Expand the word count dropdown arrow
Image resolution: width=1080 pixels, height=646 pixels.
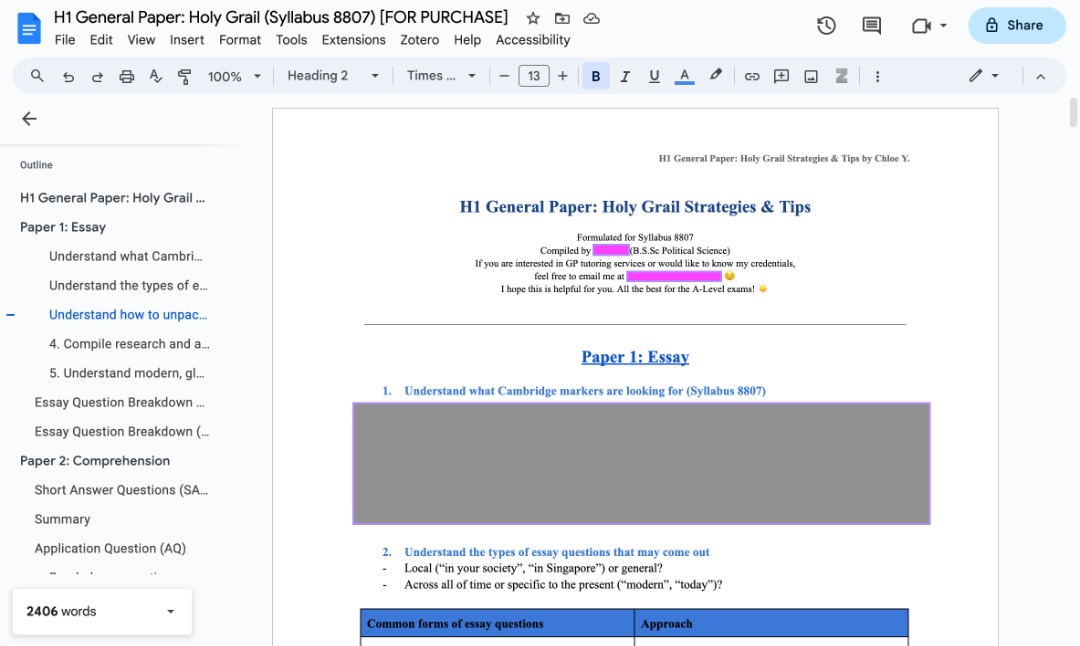tap(170, 611)
